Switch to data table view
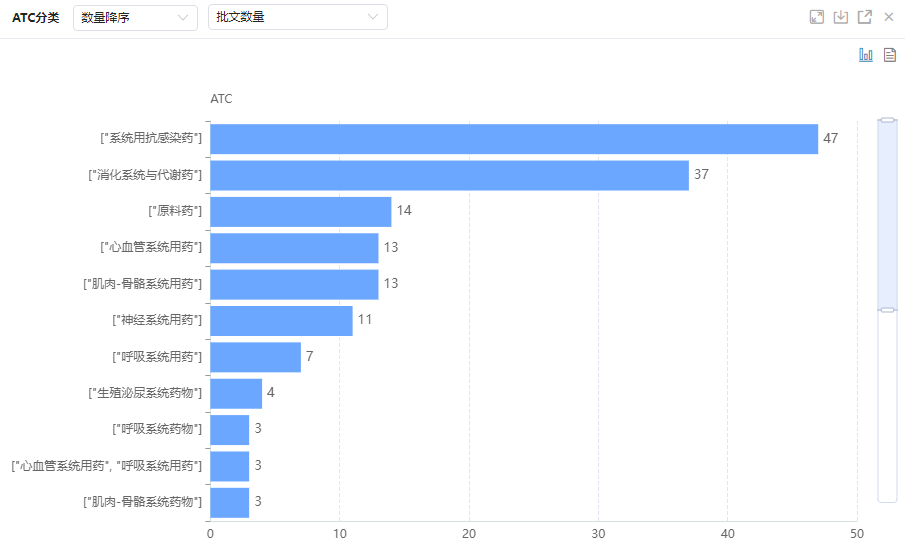 tap(889, 55)
